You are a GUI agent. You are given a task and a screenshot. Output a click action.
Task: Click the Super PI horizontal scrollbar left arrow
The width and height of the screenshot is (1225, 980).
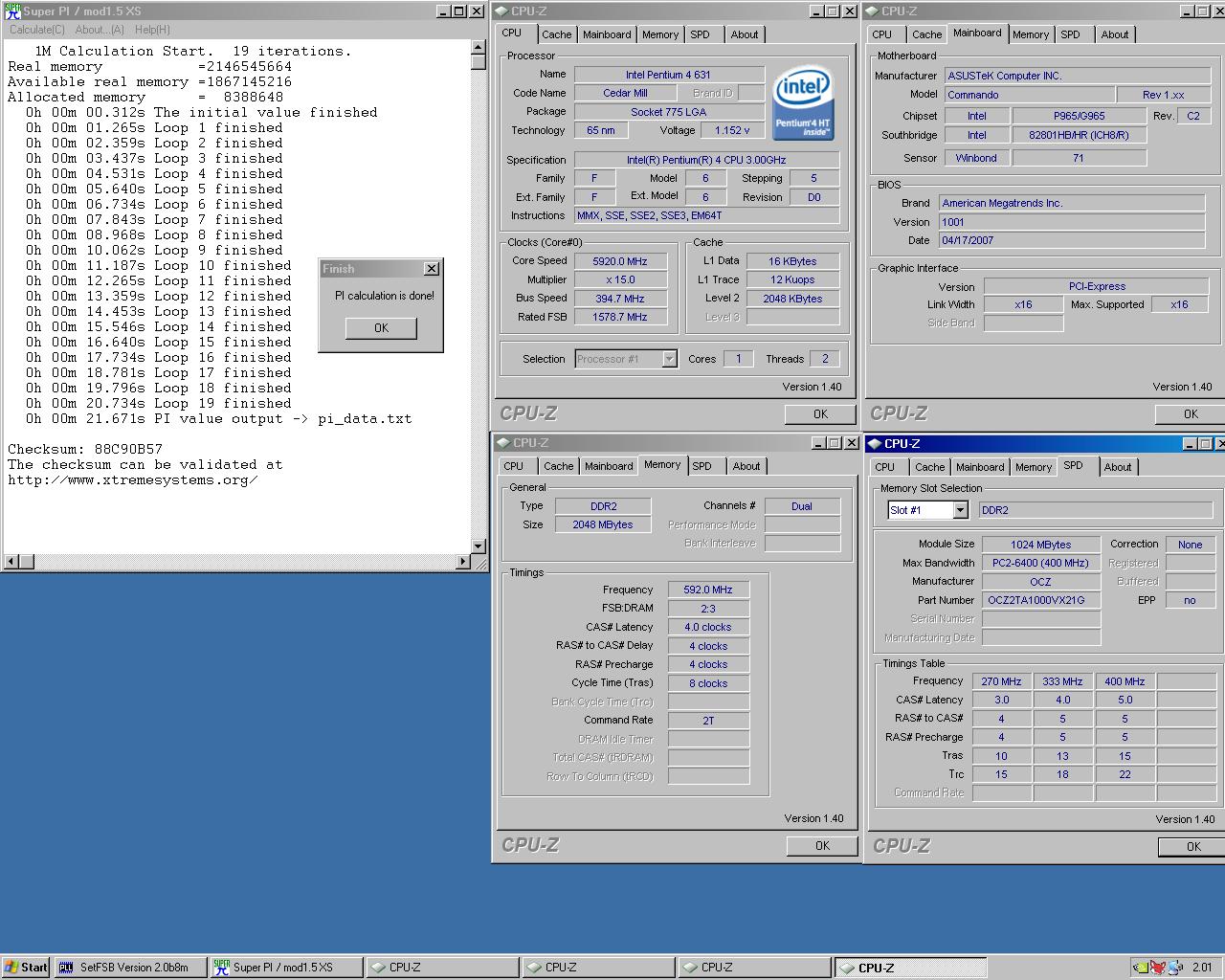(11, 561)
